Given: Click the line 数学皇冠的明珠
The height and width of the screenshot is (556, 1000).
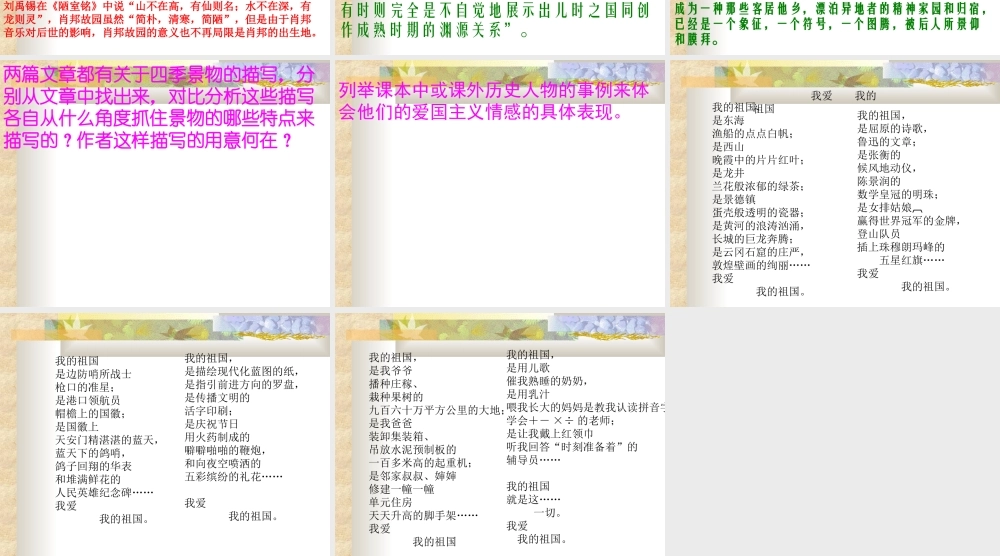Looking at the screenshot, I should coord(897,194).
